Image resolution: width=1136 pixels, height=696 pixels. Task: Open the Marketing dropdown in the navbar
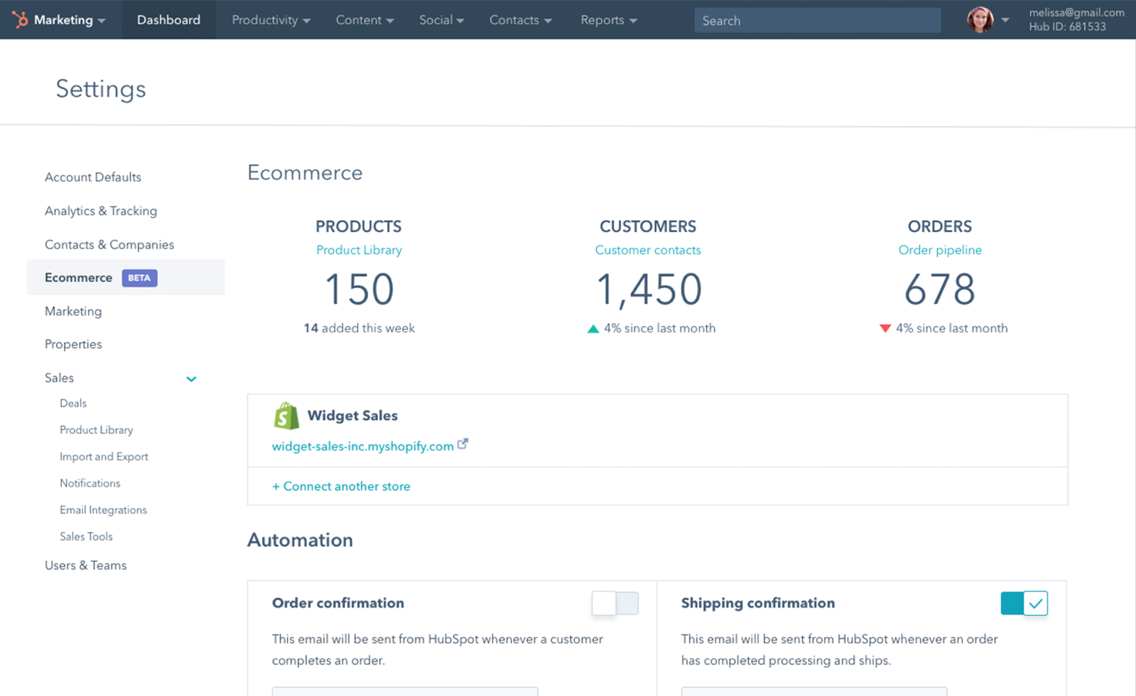tap(60, 19)
